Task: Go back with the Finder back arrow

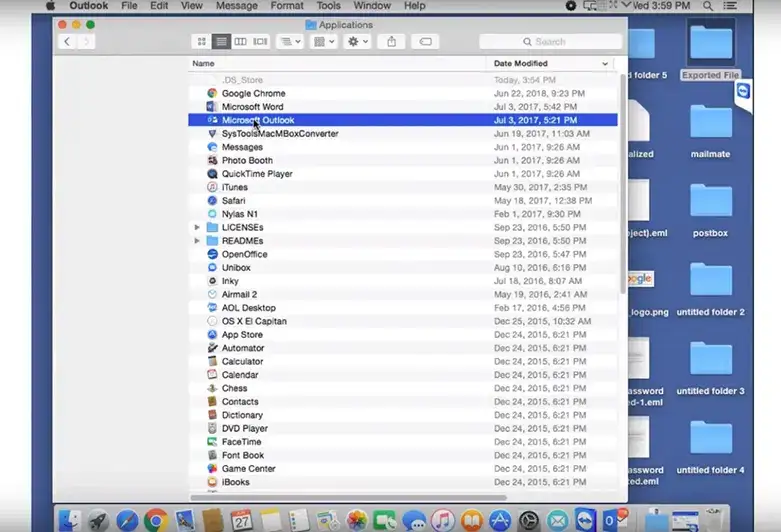Action: point(67,41)
